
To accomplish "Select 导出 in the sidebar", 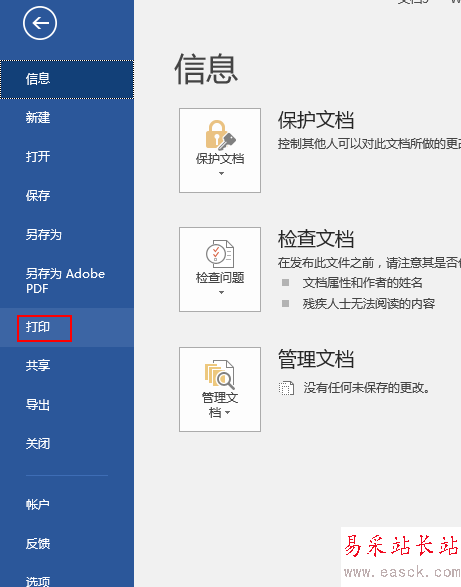I will click(x=67, y=405).
